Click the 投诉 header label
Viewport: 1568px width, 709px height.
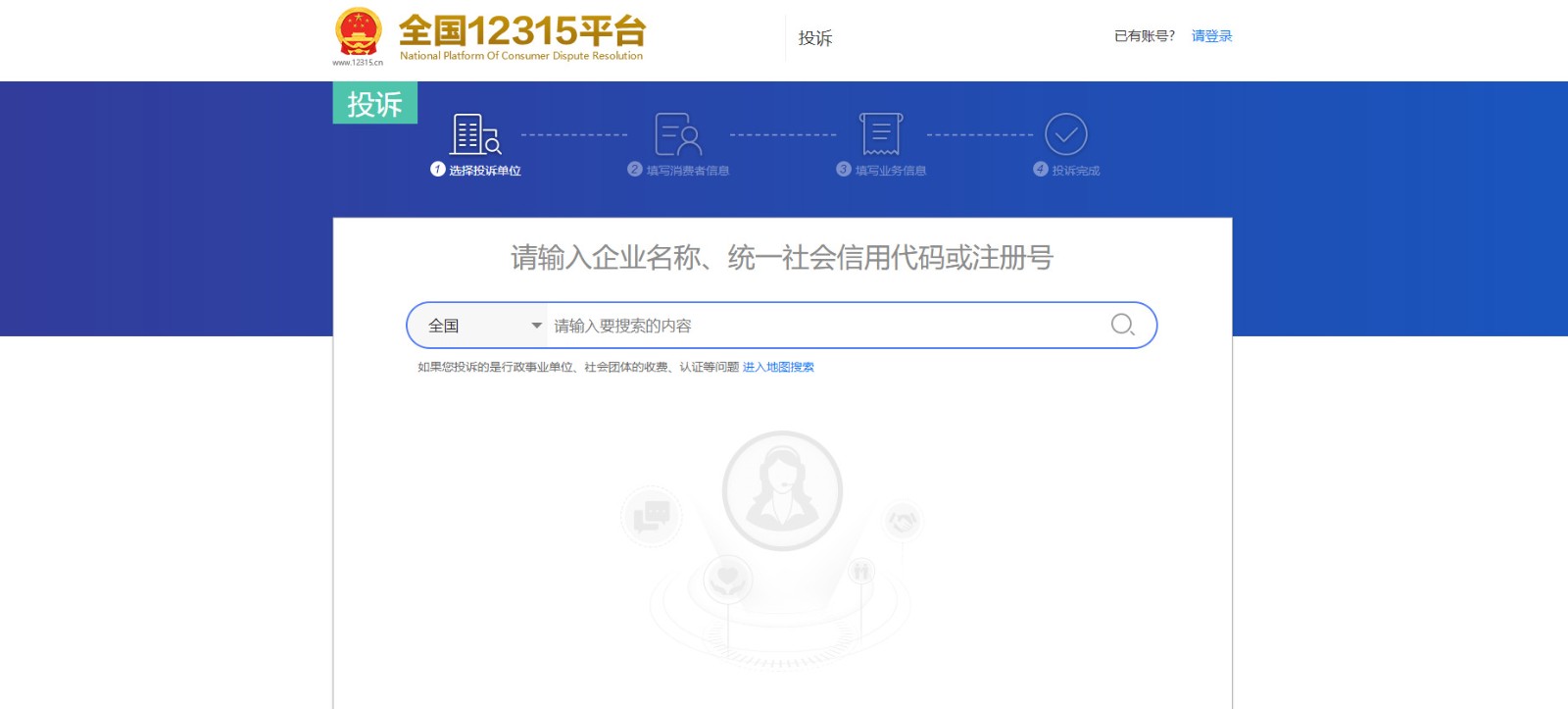pyautogui.click(x=815, y=38)
